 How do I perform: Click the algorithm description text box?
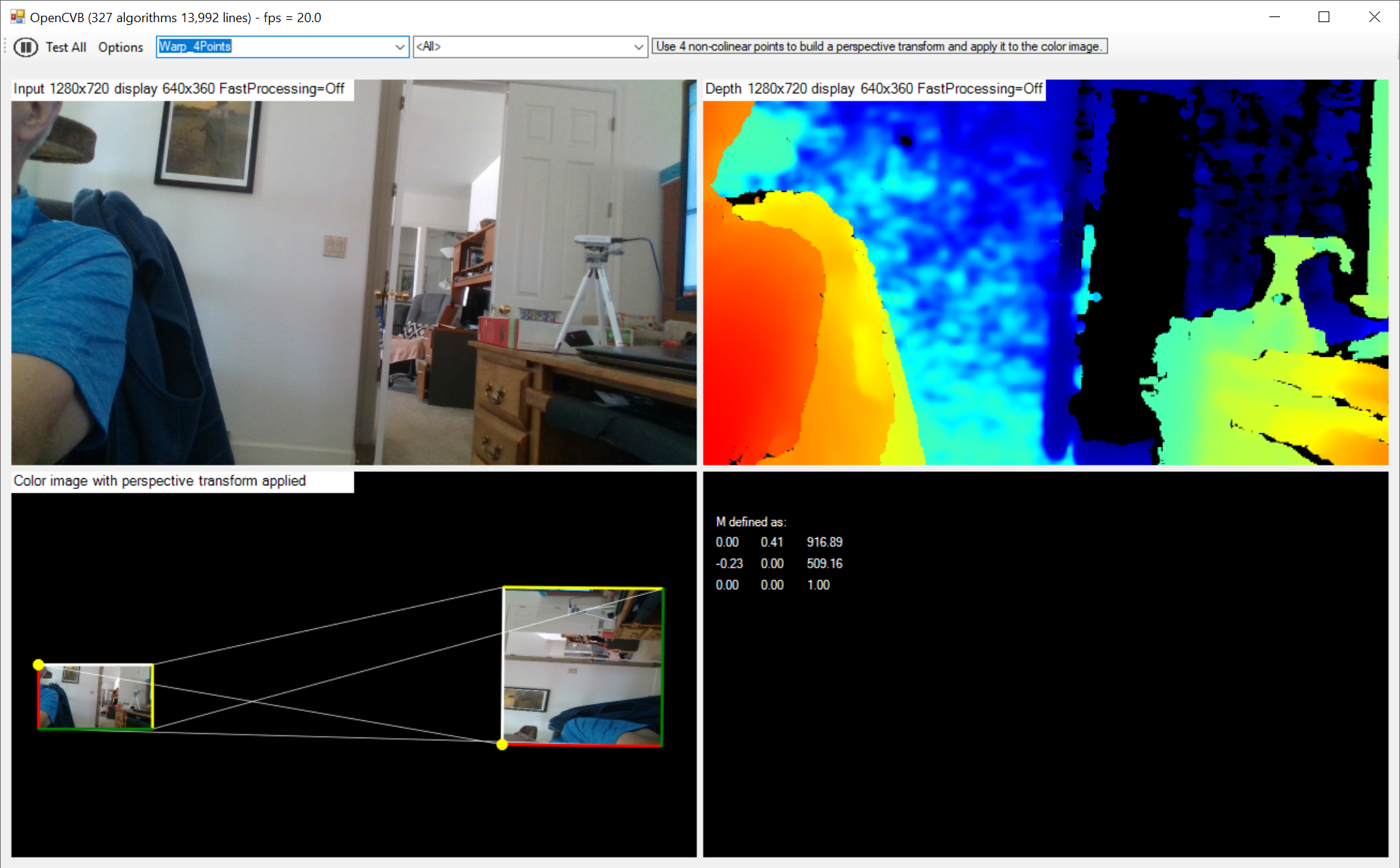point(880,47)
